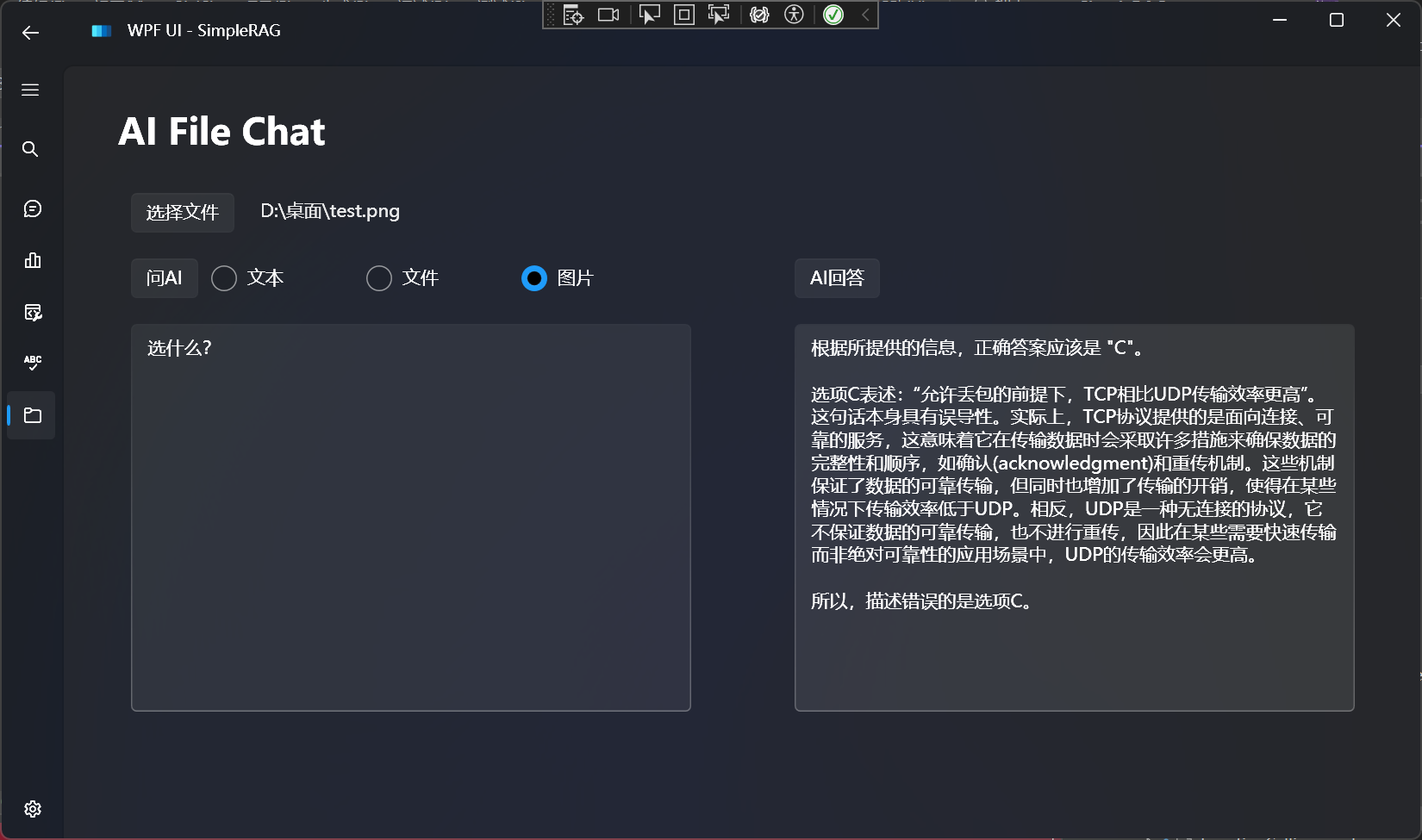Click the 选择文件 button

(183, 213)
